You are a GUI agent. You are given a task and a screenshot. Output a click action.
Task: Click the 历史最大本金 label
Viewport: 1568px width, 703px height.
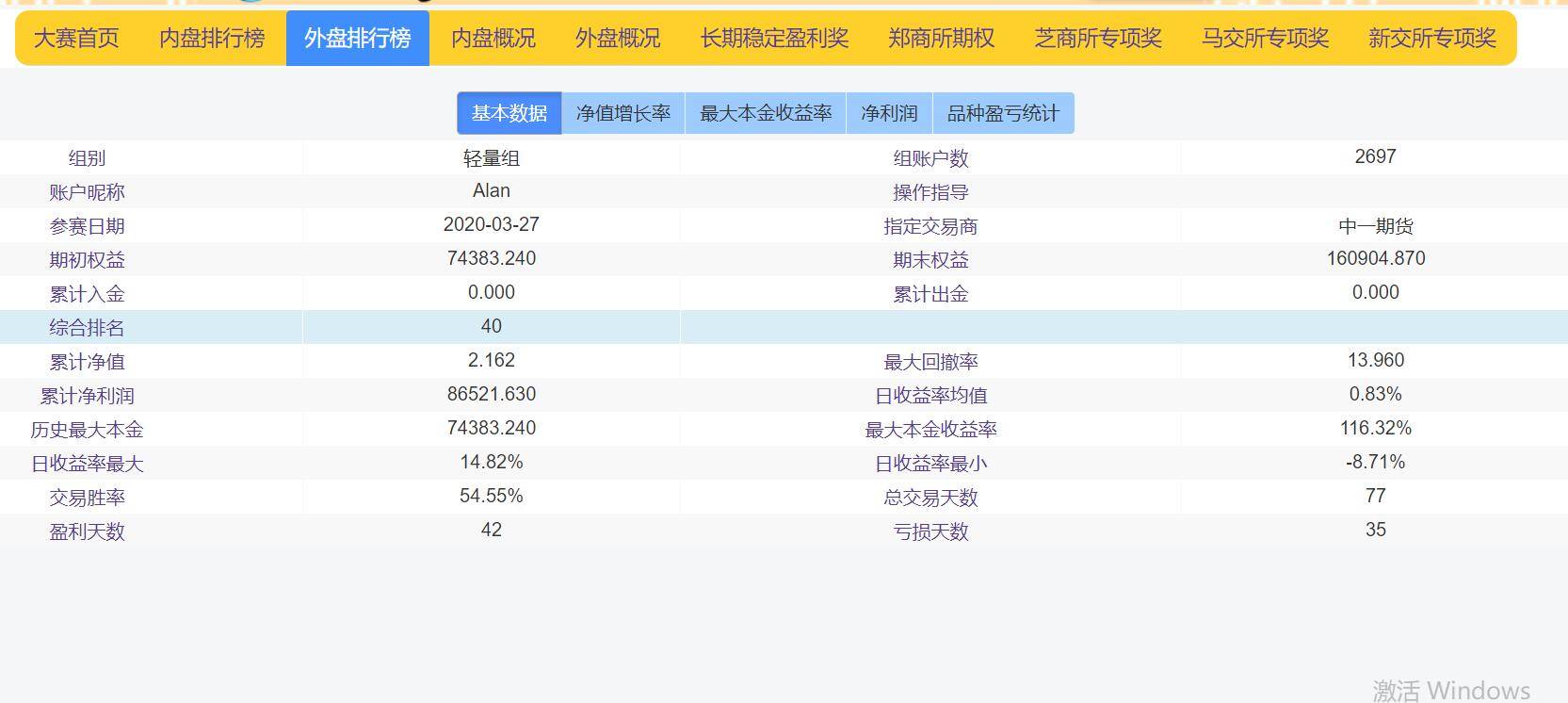[87, 430]
